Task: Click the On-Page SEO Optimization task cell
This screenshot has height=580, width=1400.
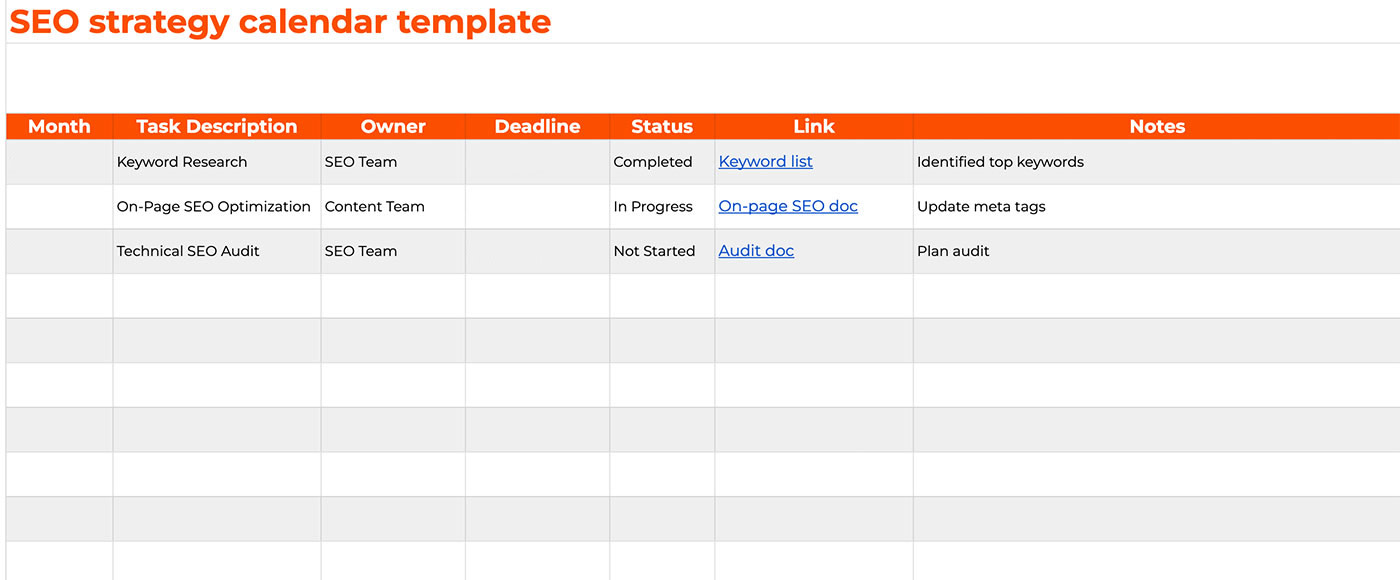Action: click(214, 207)
